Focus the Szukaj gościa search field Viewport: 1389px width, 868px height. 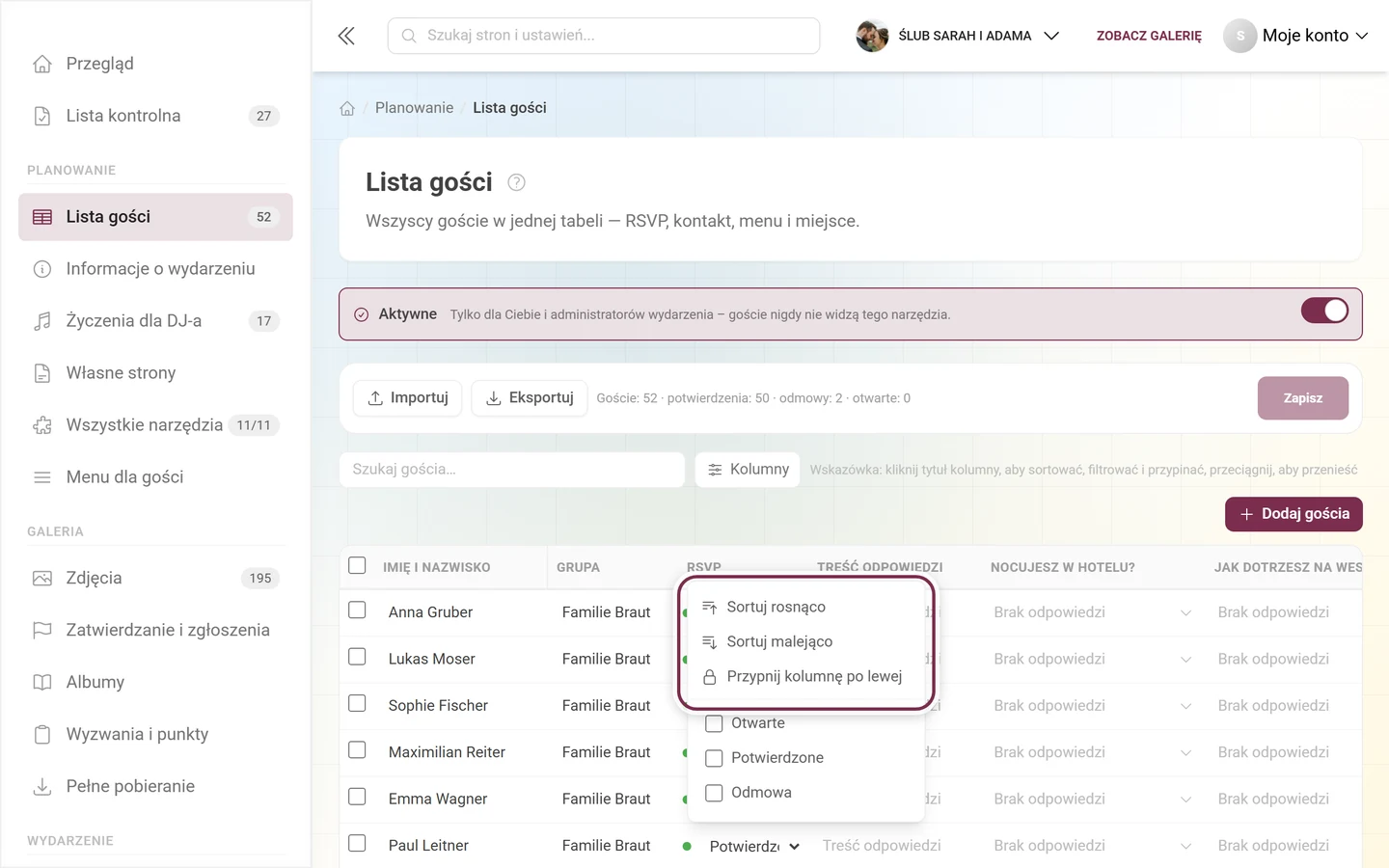tap(512, 470)
